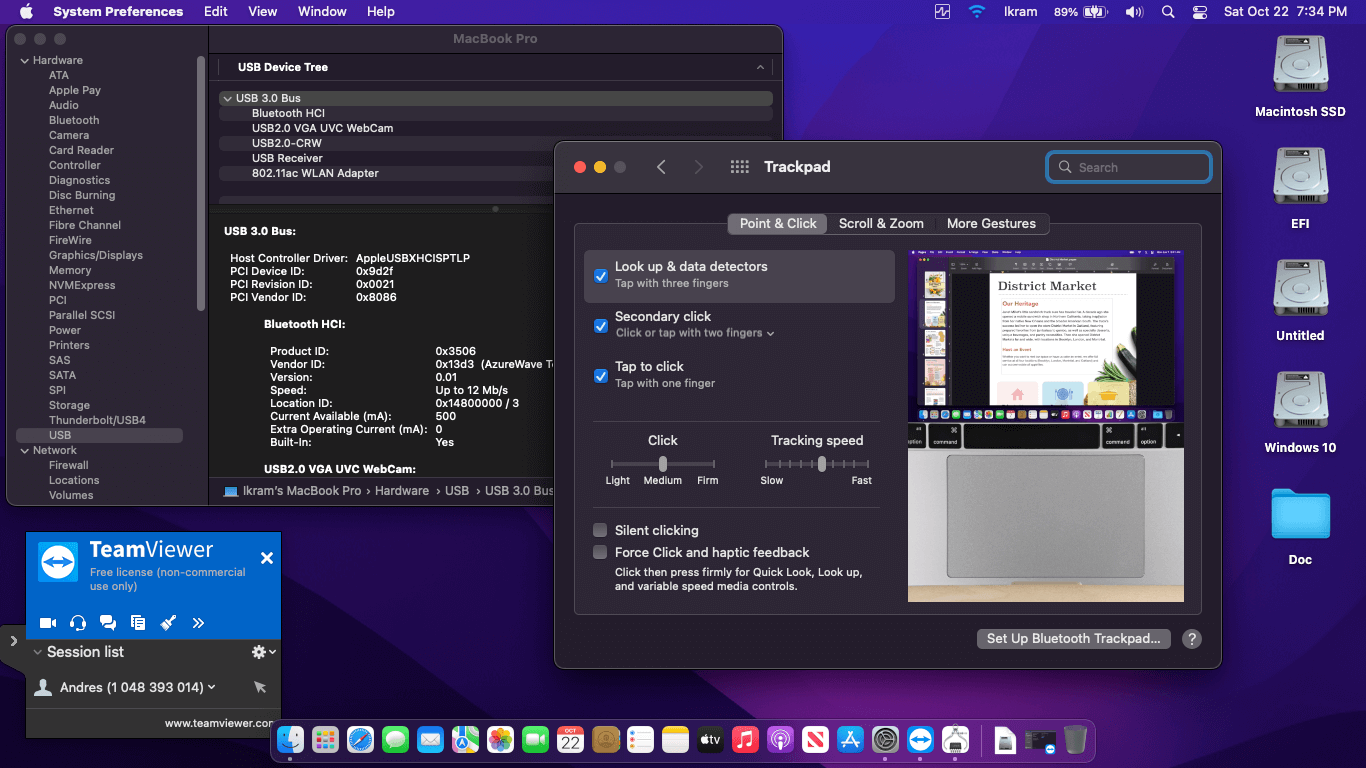Viewport: 1366px width, 768px height.
Task: Select USB Receiver in device tree
Action: 287,158
